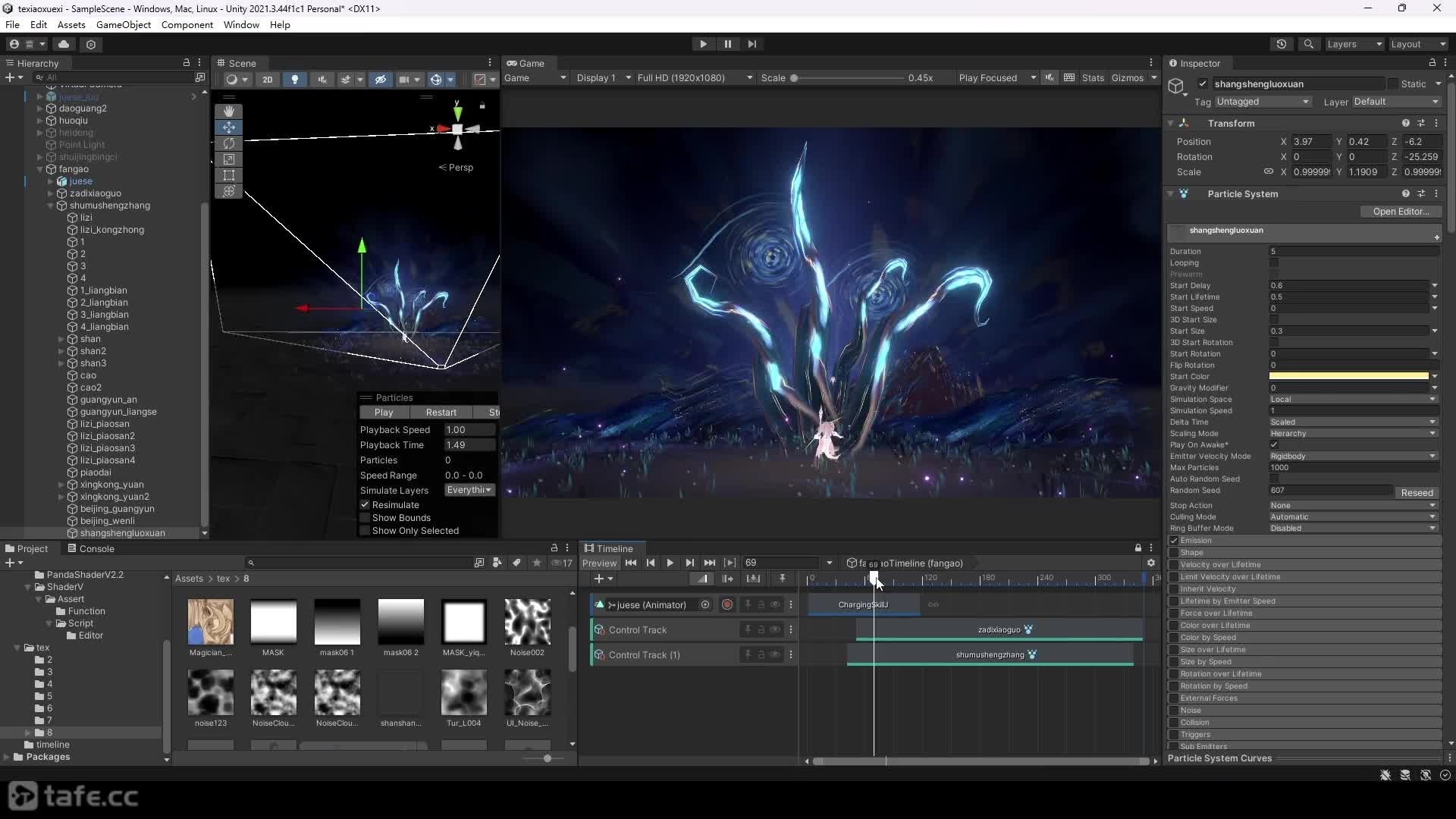Open the Tag Untagged dropdown
The height and width of the screenshot is (819, 1456).
pyautogui.click(x=1263, y=102)
